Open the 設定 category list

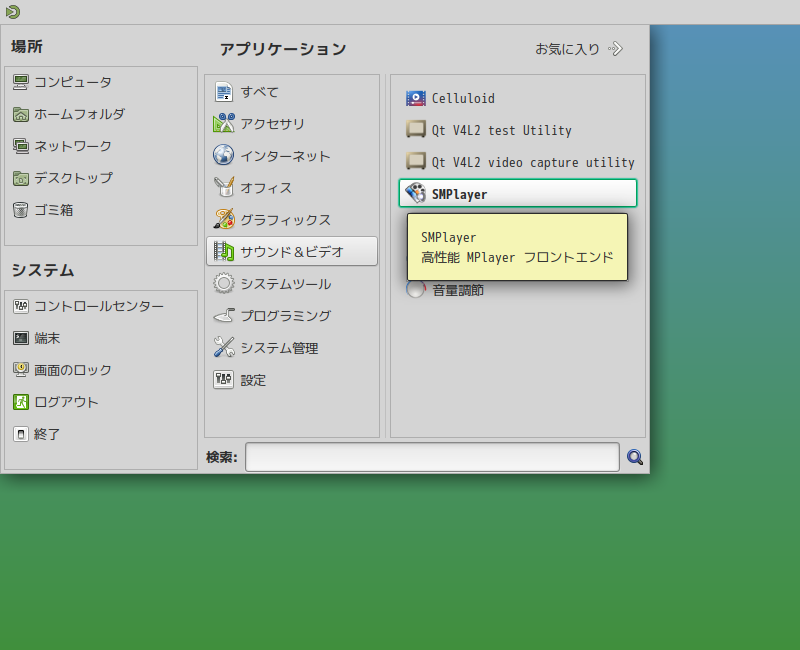pyautogui.click(x=253, y=380)
